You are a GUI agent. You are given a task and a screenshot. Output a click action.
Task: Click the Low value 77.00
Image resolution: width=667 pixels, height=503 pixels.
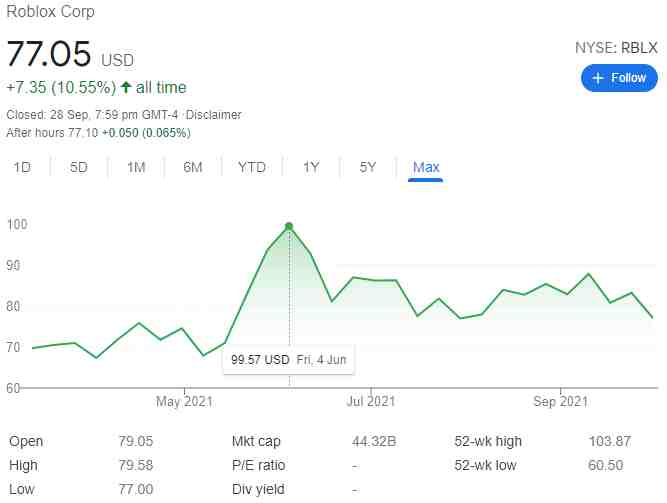[136, 489]
